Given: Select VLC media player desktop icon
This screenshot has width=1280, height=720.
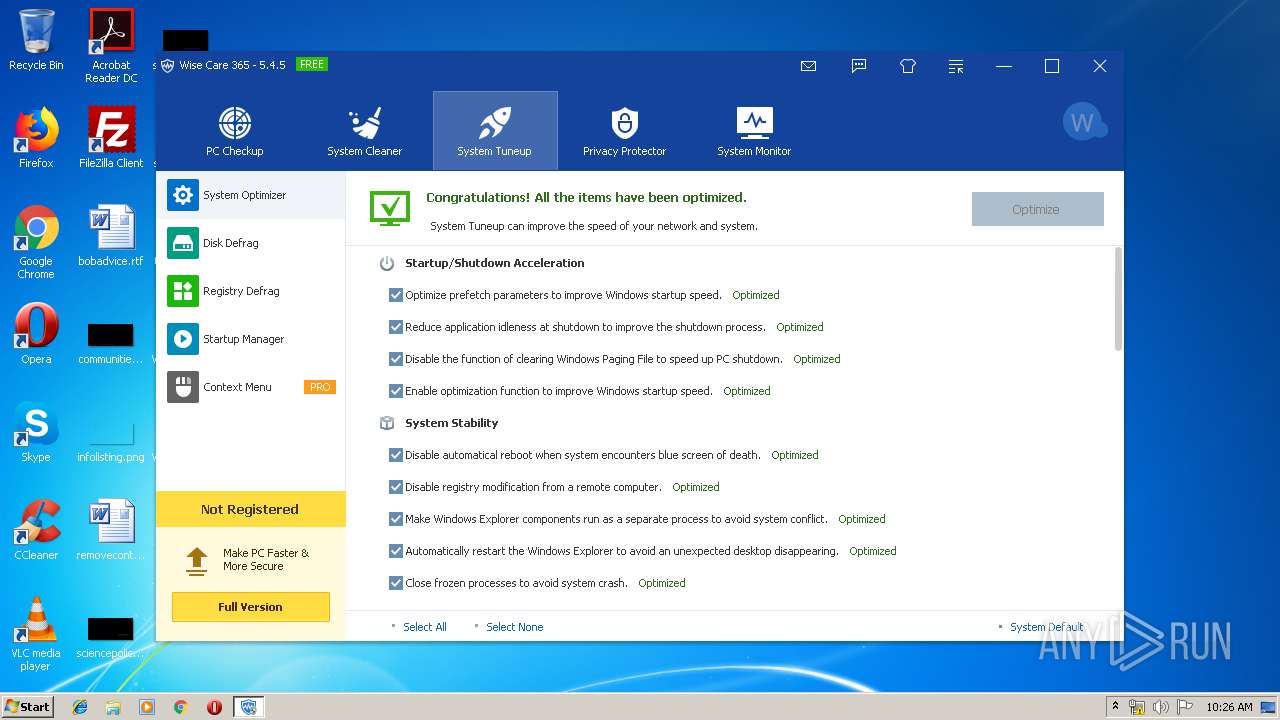Looking at the screenshot, I should tap(36, 634).
